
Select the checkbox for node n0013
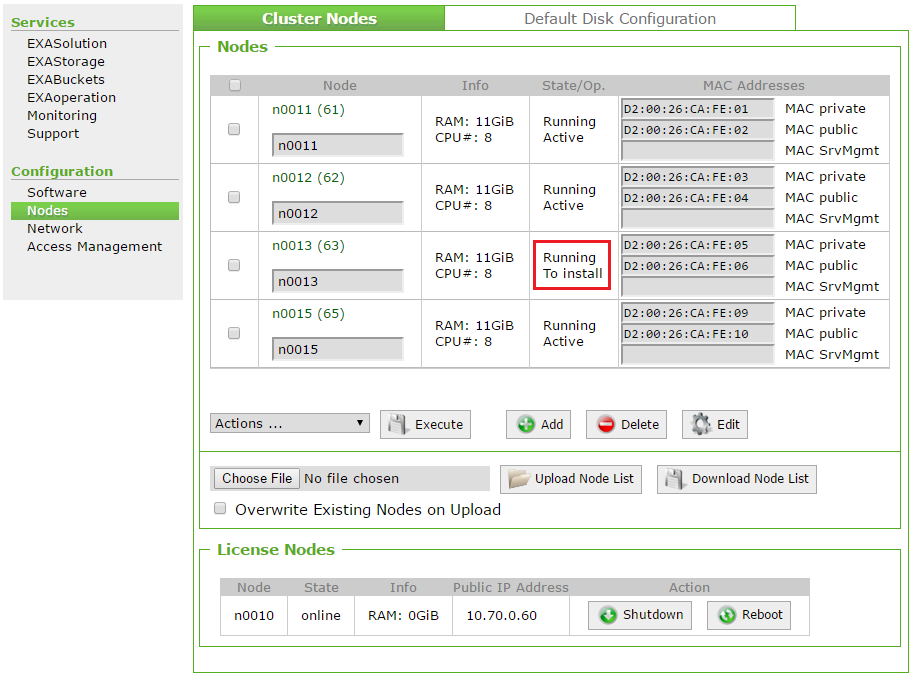click(x=234, y=265)
